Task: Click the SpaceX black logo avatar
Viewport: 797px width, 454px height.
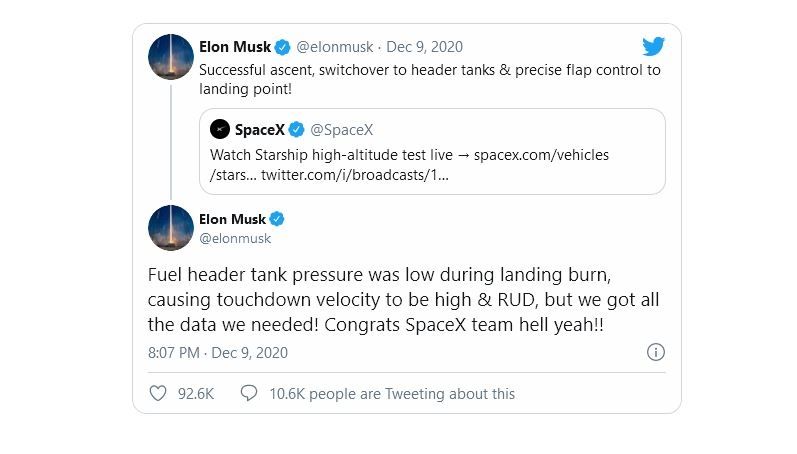Action: 220,129
